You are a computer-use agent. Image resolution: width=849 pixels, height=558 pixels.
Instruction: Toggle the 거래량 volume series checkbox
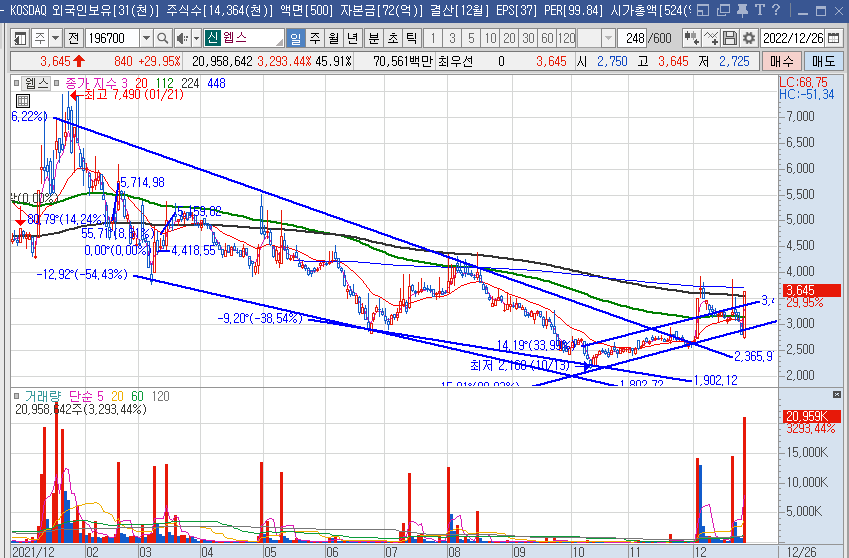[17, 396]
